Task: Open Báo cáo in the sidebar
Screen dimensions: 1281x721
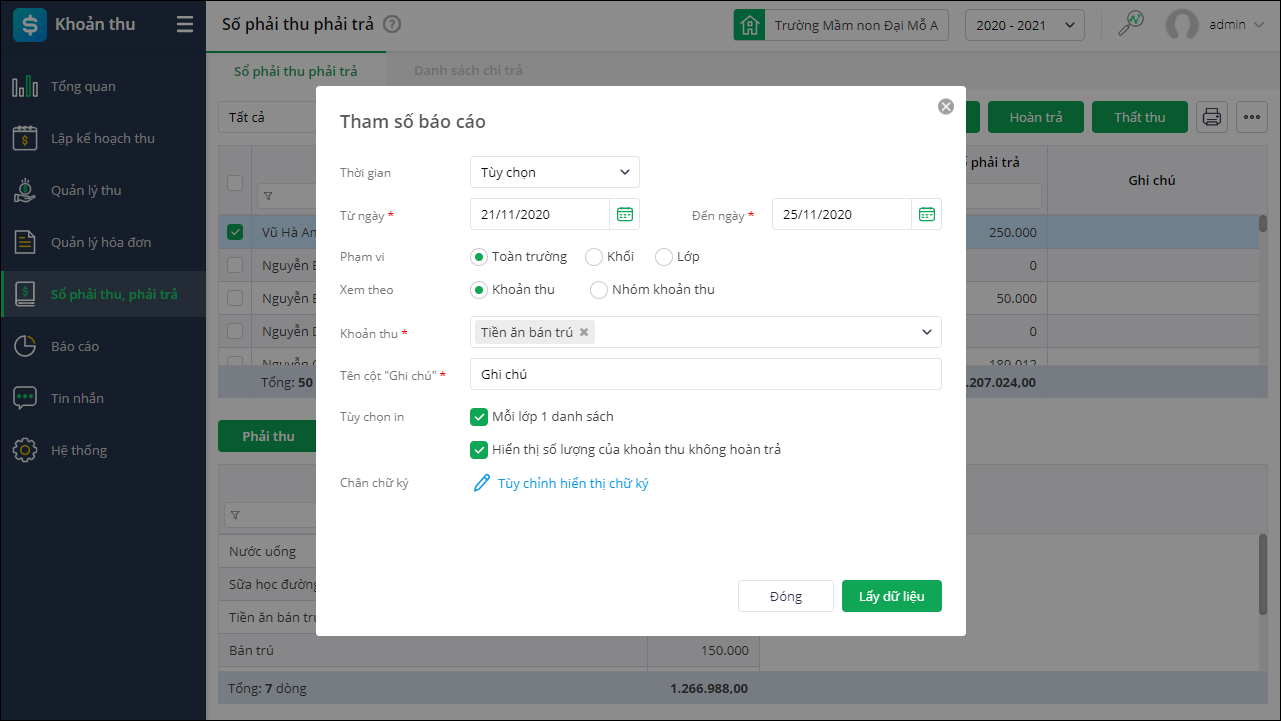Action: coord(75,346)
